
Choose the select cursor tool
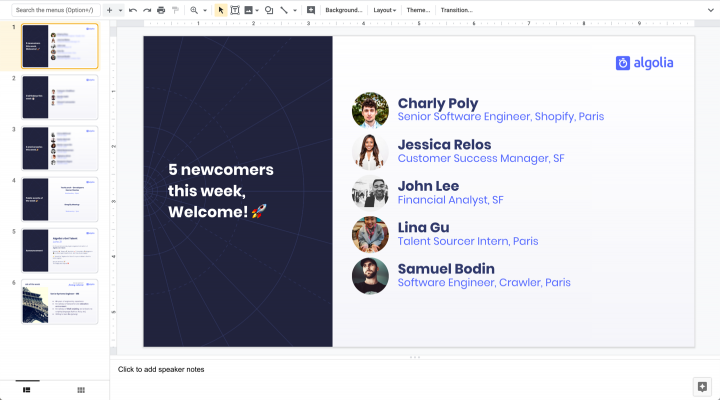221,10
